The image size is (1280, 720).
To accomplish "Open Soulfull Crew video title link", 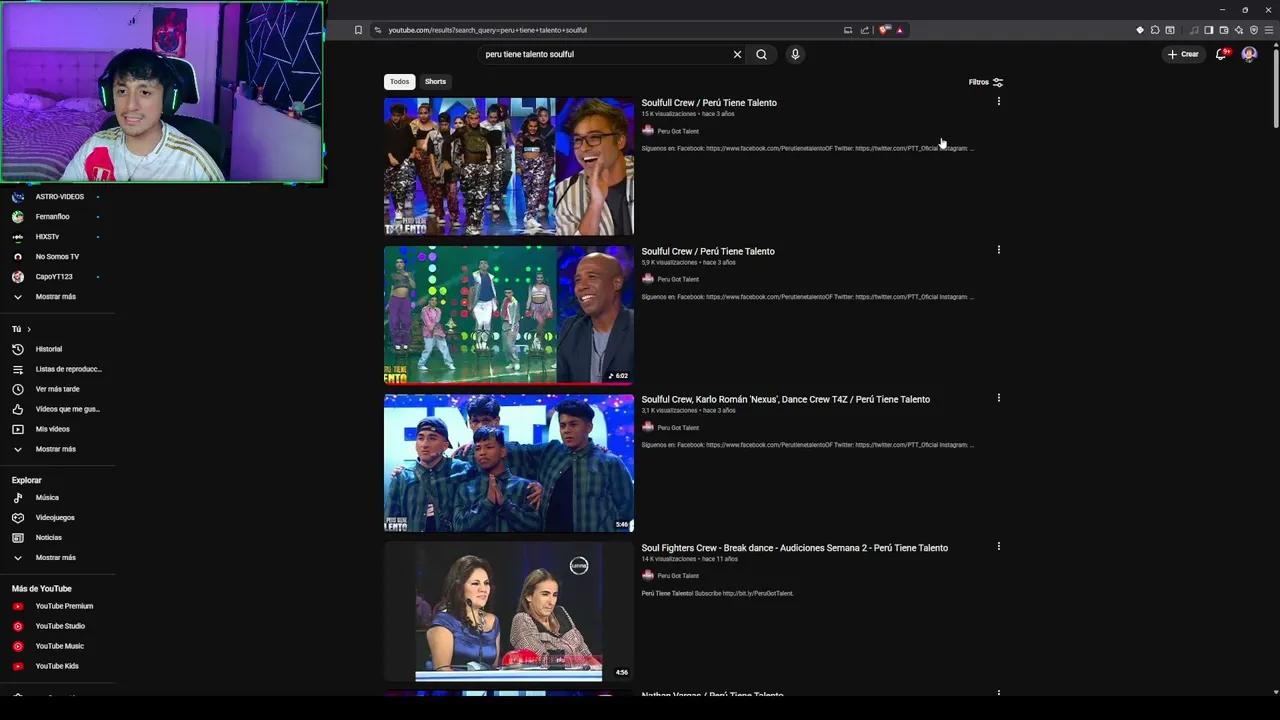I will (x=709, y=103).
